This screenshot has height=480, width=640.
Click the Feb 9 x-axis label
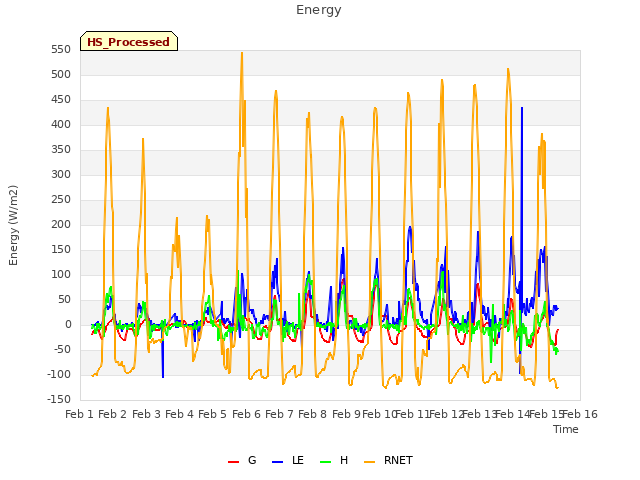click(x=346, y=414)
